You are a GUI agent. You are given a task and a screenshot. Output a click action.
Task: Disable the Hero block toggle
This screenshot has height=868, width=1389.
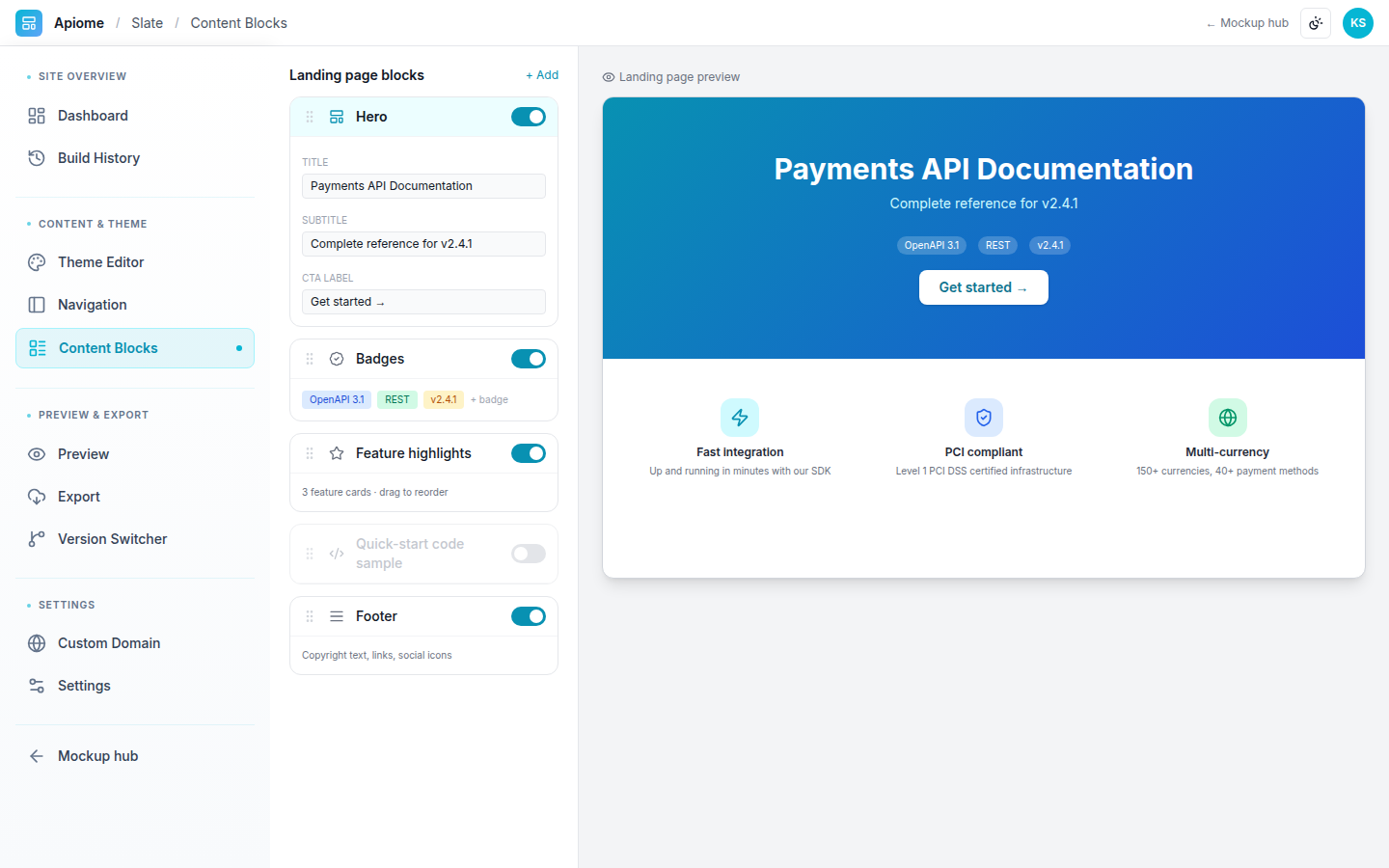pyautogui.click(x=529, y=117)
